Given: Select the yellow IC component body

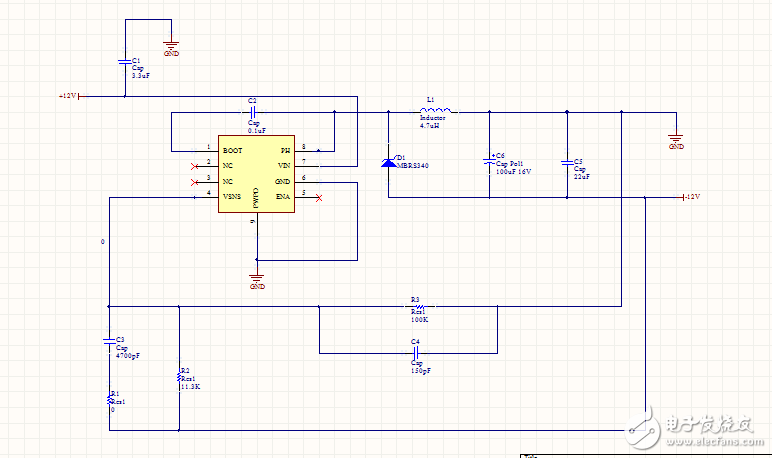Looking at the screenshot, I should [257, 174].
